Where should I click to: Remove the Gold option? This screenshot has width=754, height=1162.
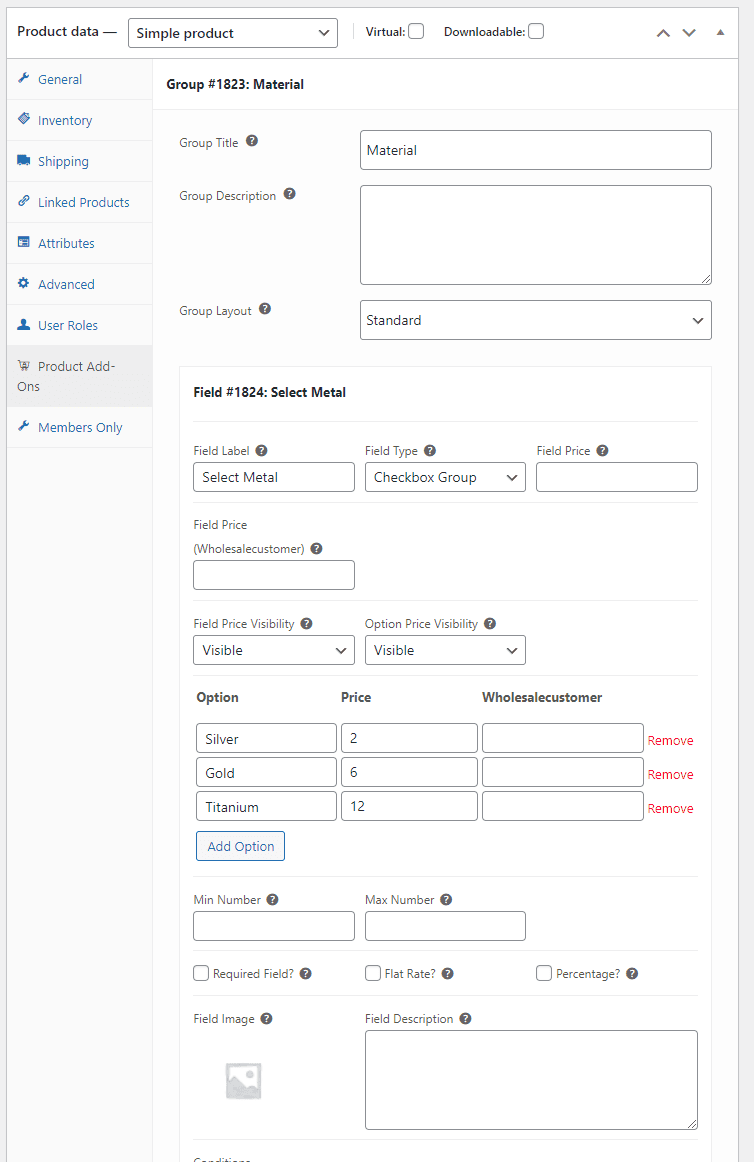(x=670, y=774)
